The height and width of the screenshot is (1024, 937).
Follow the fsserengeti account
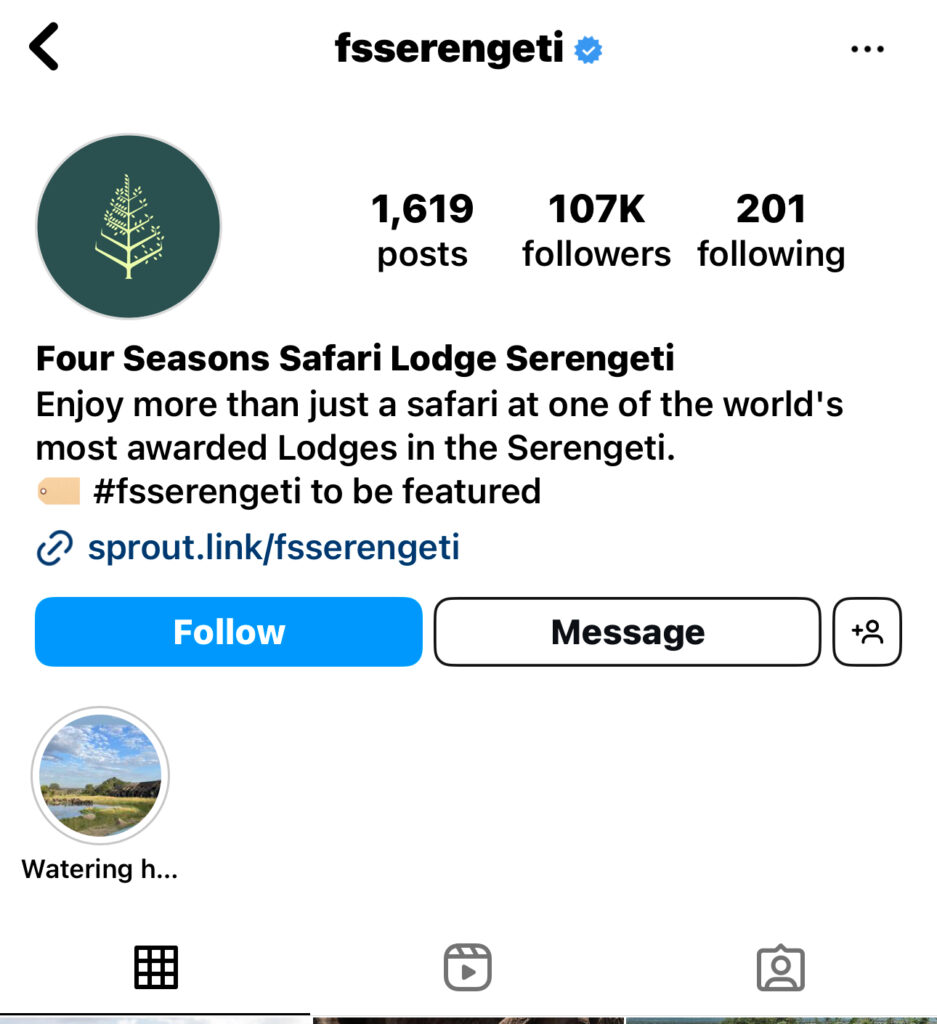point(229,632)
